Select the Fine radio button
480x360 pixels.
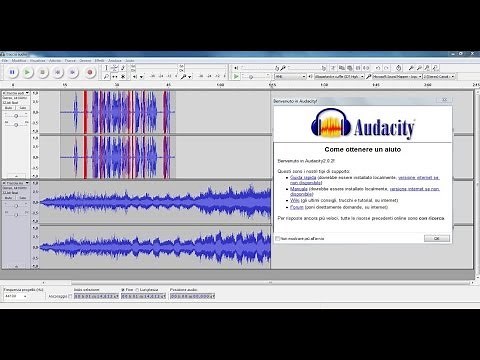(x=123, y=290)
